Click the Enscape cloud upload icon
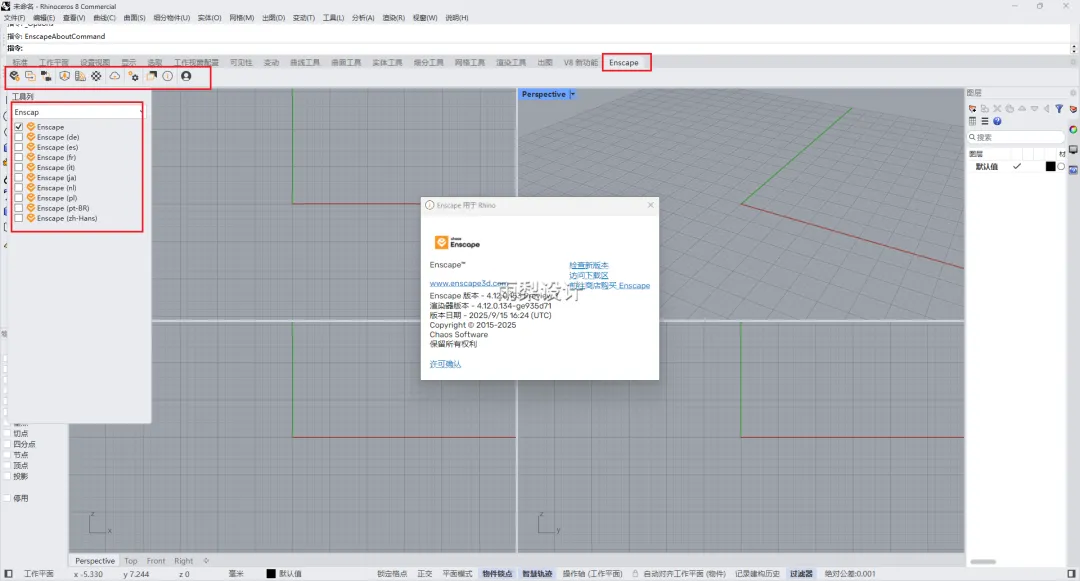Screen dimensions: 1080x581 (x=114, y=76)
